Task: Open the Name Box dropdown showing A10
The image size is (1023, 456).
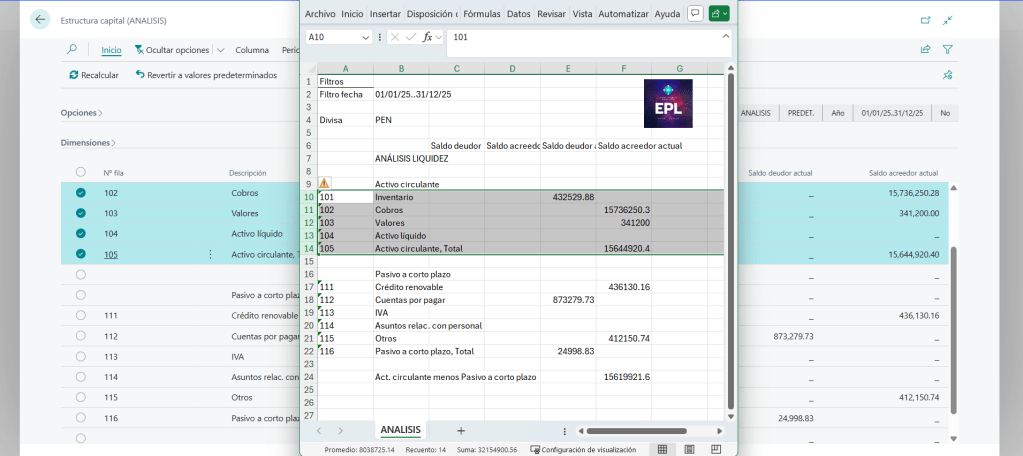Action: pyautogui.click(x=365, y=37)
